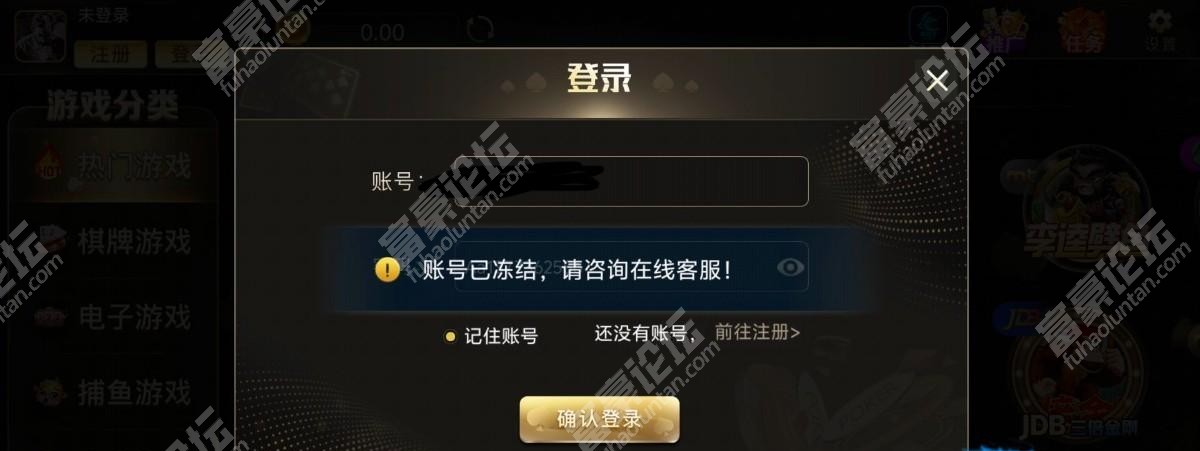Click the balance refresh icon
Viewport: 1200px width, 451px height.
coord(482,29)
